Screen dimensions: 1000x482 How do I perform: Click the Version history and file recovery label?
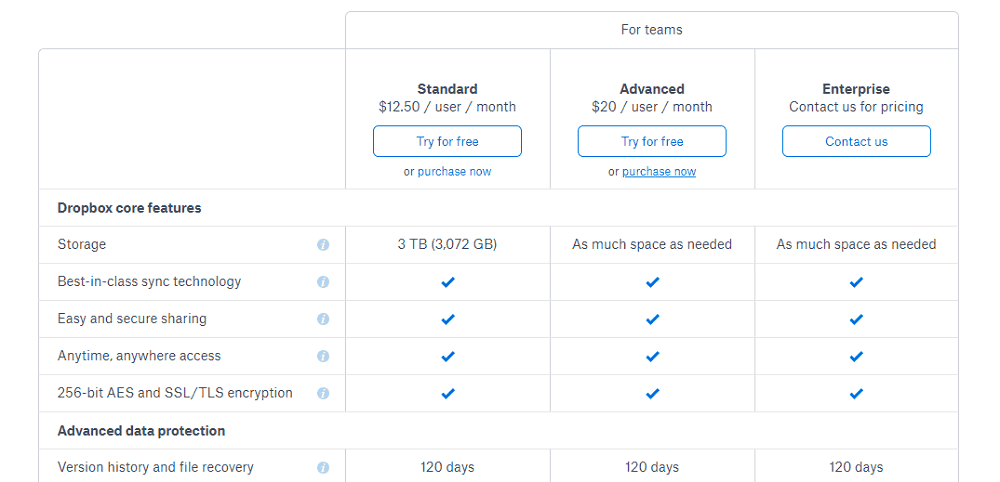coord(156,467)
